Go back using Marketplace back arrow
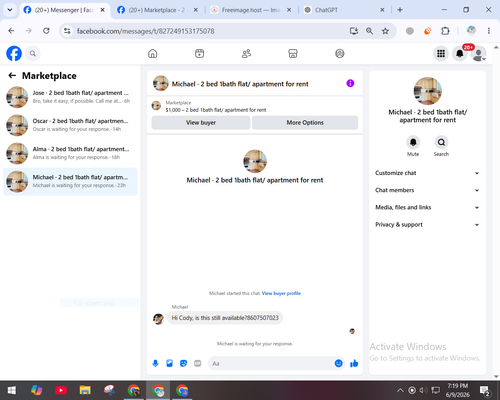 [x=12, y=76]
